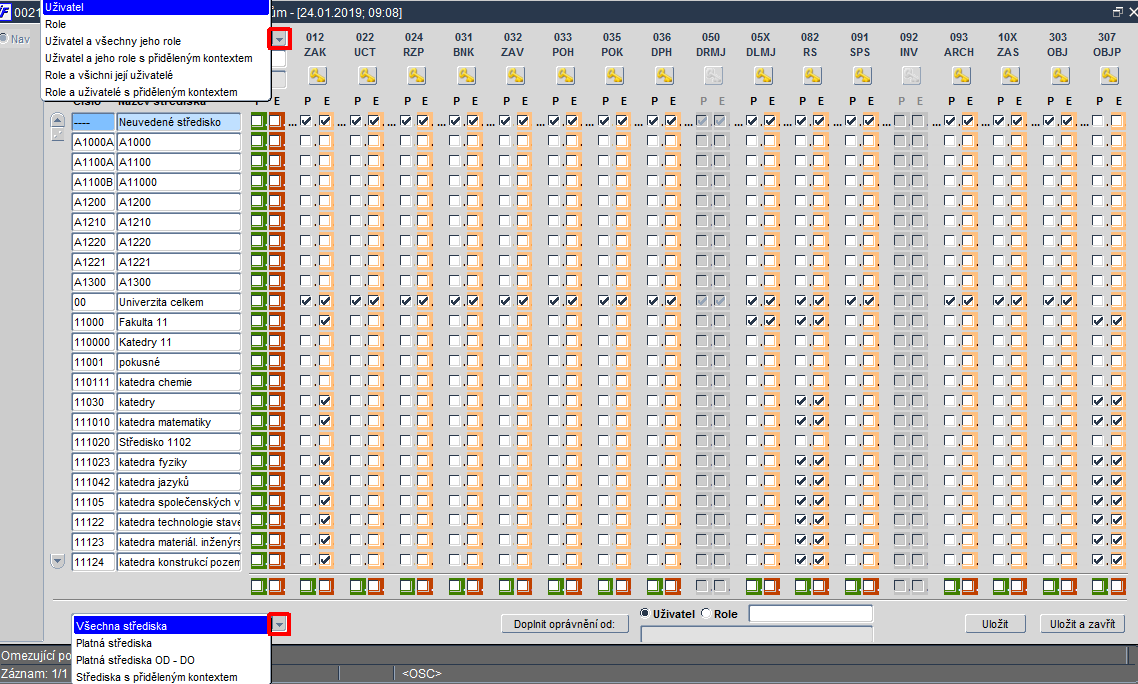This screenshot has height=684, width=1138.
Task: Choose Role in the top dropdown list
Action: (x=155, y=24)
